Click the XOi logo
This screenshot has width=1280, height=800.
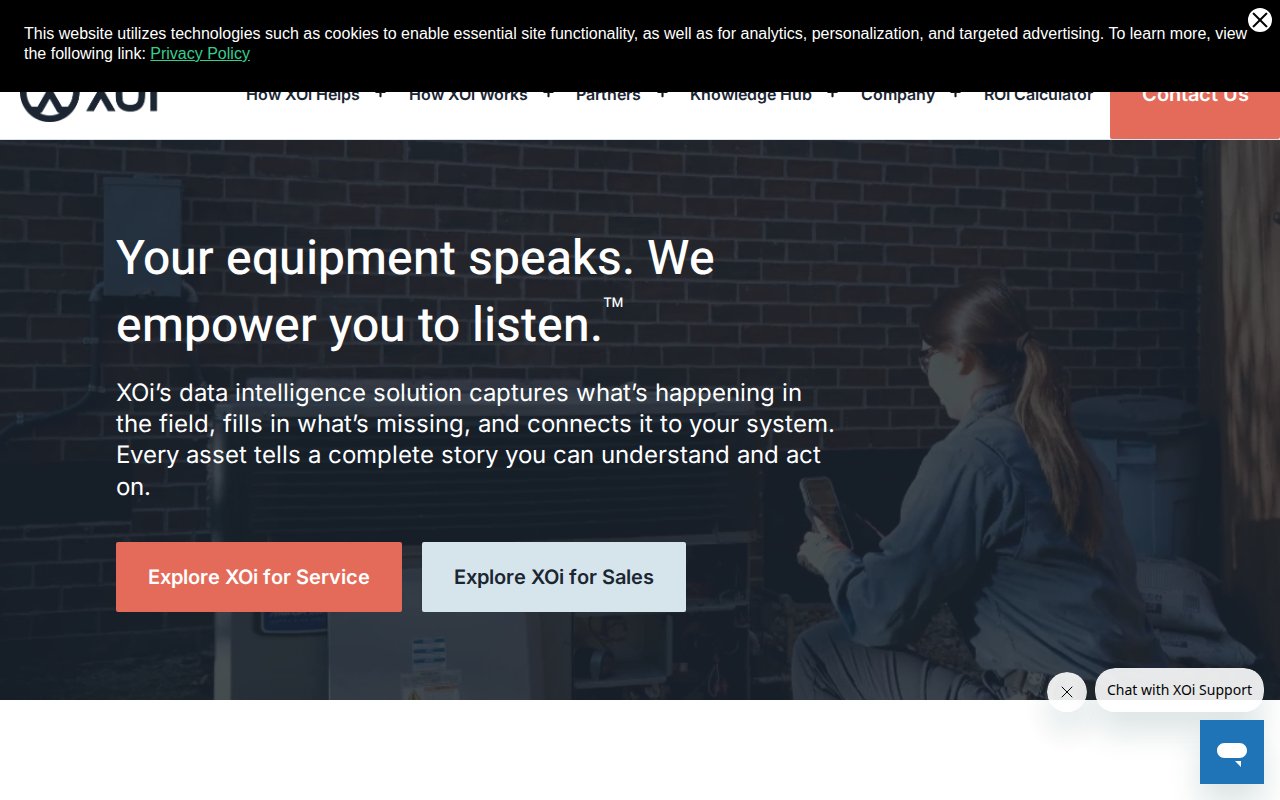[90, 106]
